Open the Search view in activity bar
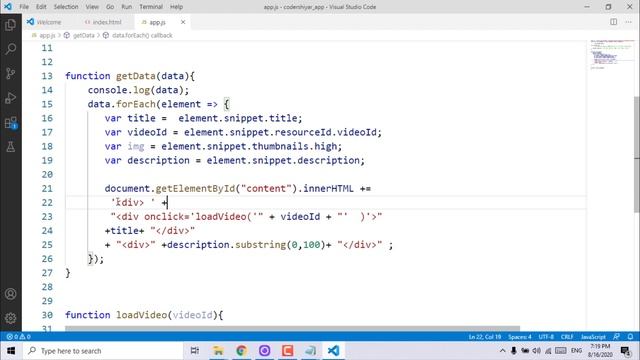This screenshot has width=640, height=360. click(x=11, y=49)
